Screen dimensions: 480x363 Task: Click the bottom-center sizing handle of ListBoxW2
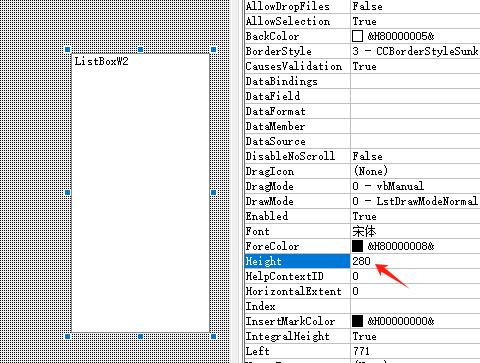141,336
